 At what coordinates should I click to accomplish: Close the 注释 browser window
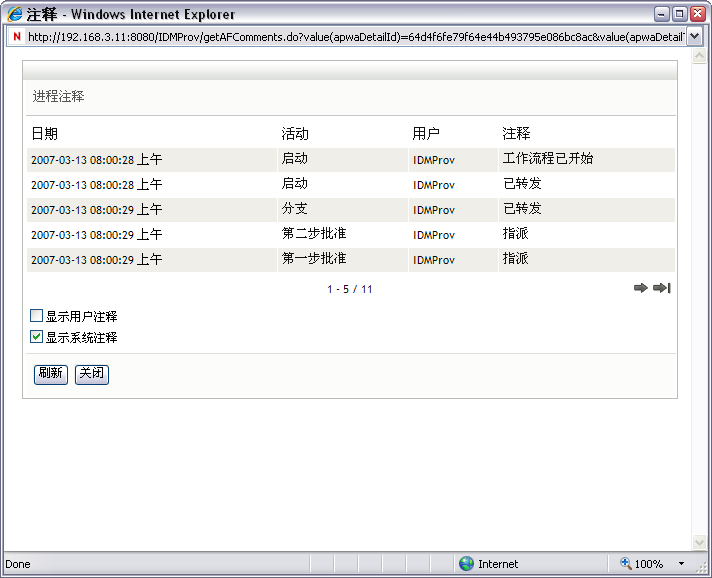point(698,14)
